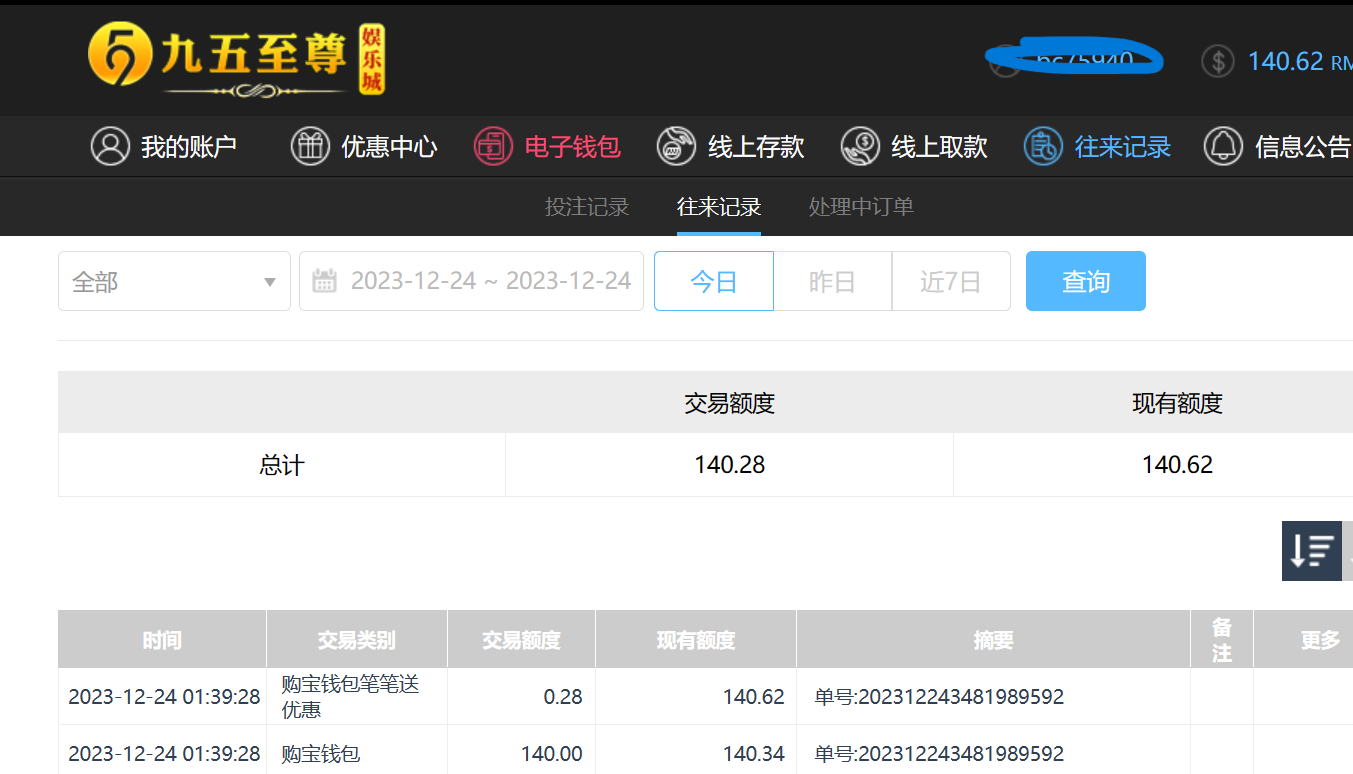The width and height of the screenshot is (1353, 774).
Task: Click the 购宝钱包 type in 140.00 row
Action: click(320, 754)
